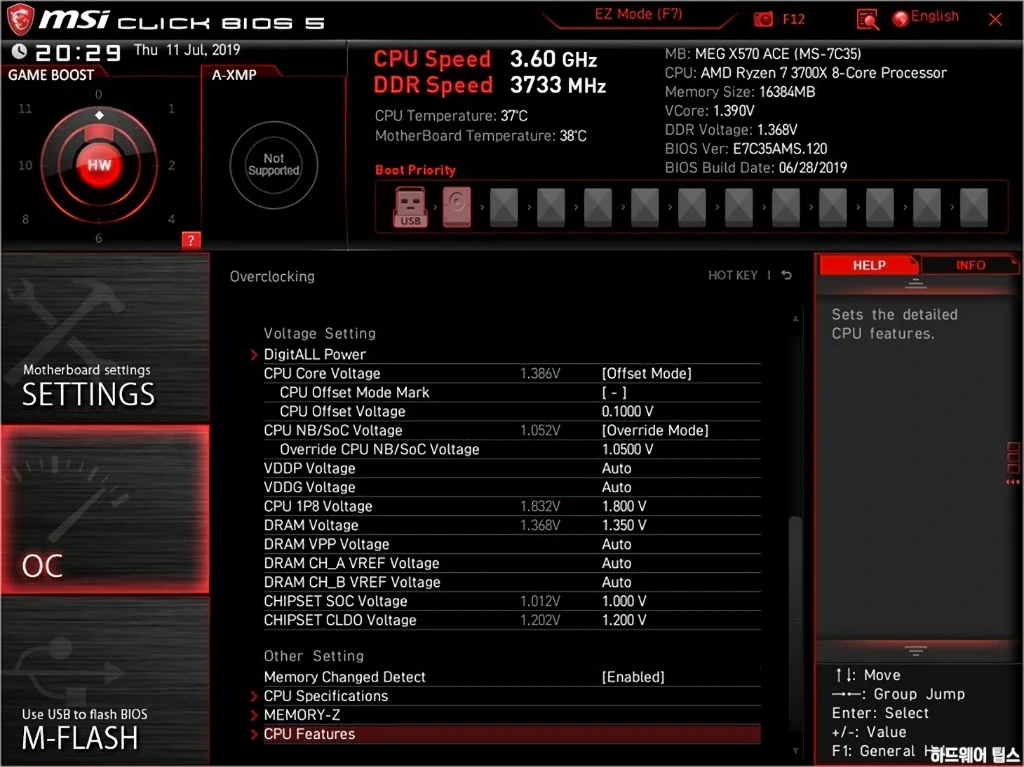Switch to the INFO tab
Image resolution: width=1024 pixels, height=767 pixels.
(x=970, y=265)
